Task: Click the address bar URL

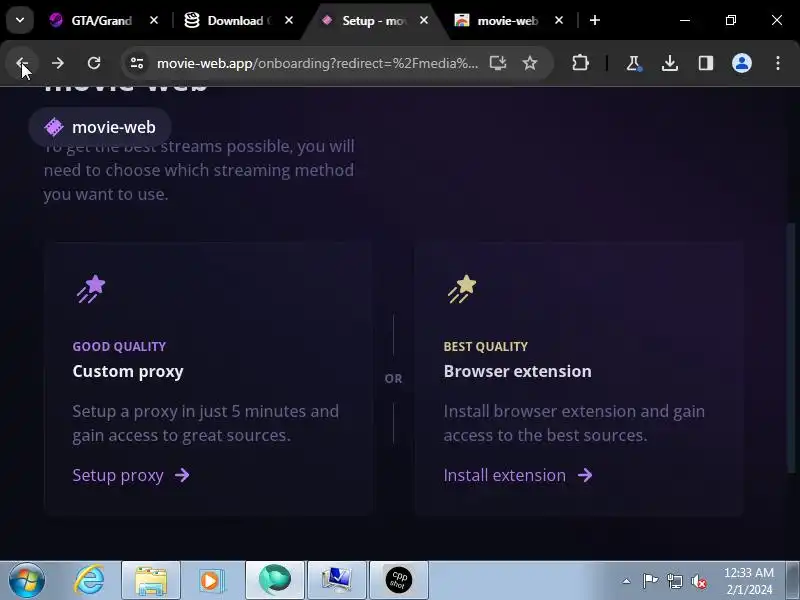Action: coord(317,63)
